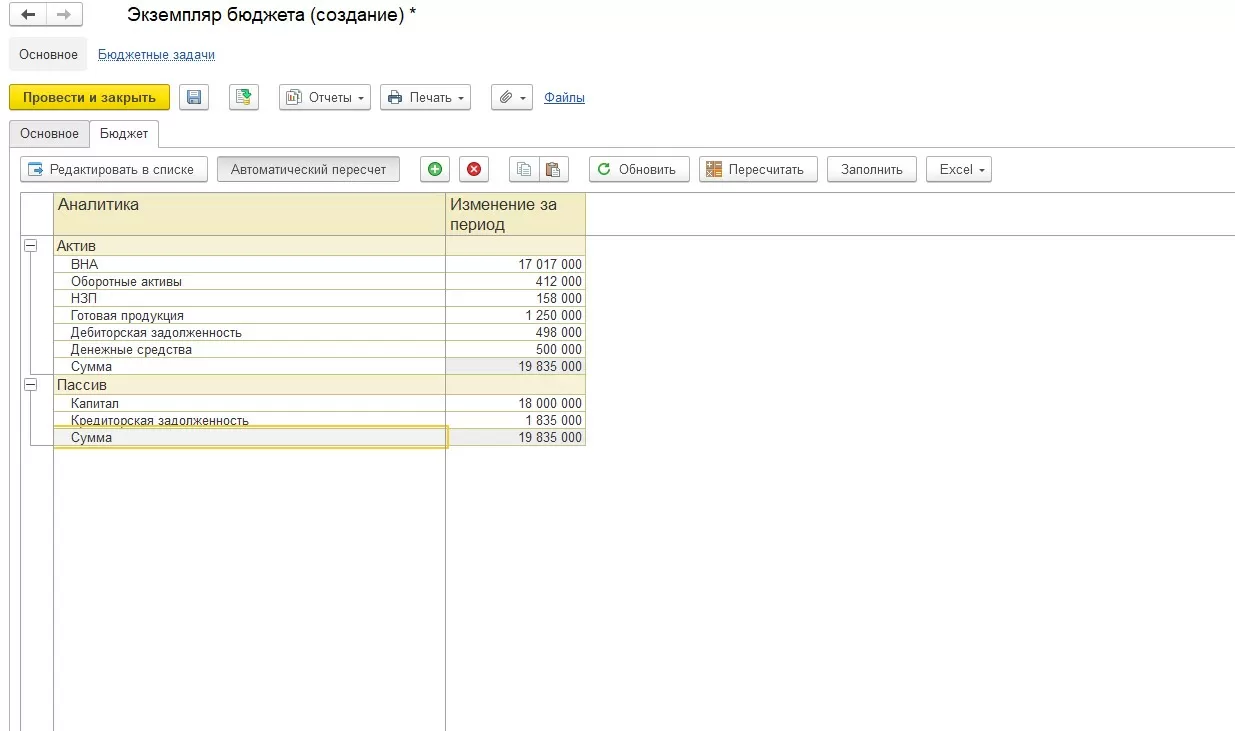Click the value 498 000
Viewport: 1235px width, 731px height.
click(x=559, y=332)
